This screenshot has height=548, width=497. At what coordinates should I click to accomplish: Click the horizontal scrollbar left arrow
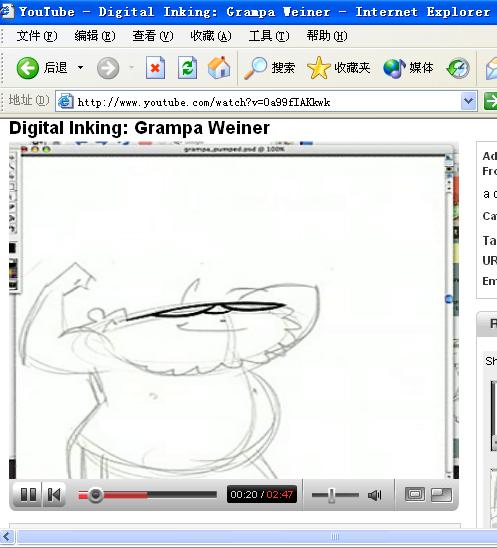point(7,536)
